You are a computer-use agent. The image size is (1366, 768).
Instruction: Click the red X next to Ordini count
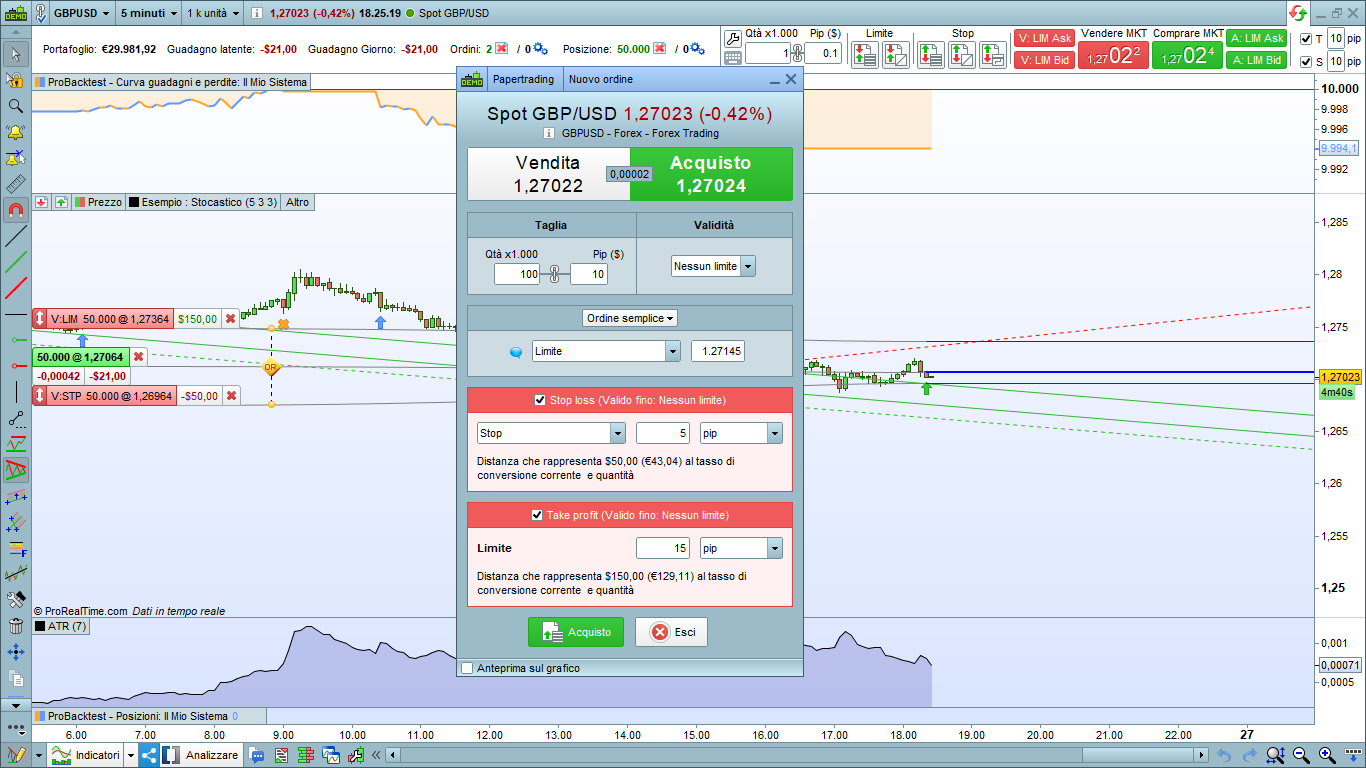pos(501,48)
